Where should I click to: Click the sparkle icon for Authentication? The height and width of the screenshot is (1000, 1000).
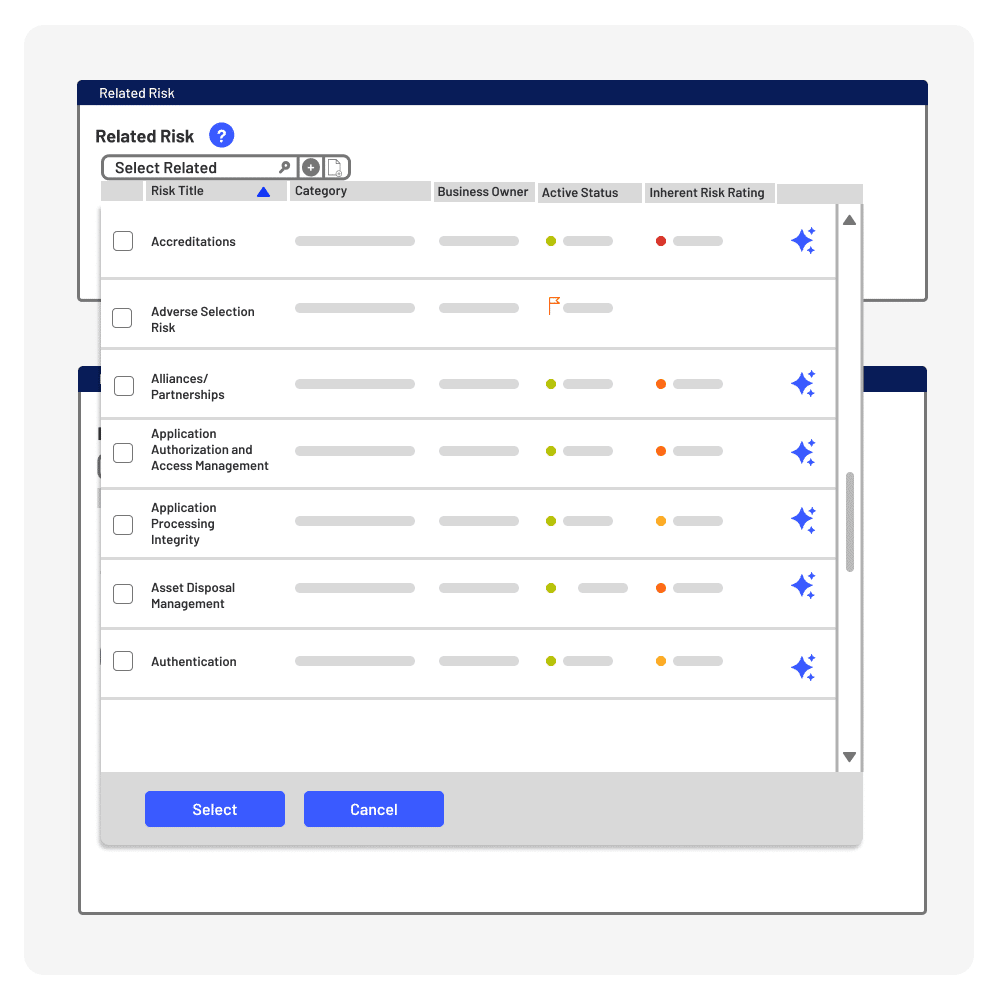pos(803,667)
